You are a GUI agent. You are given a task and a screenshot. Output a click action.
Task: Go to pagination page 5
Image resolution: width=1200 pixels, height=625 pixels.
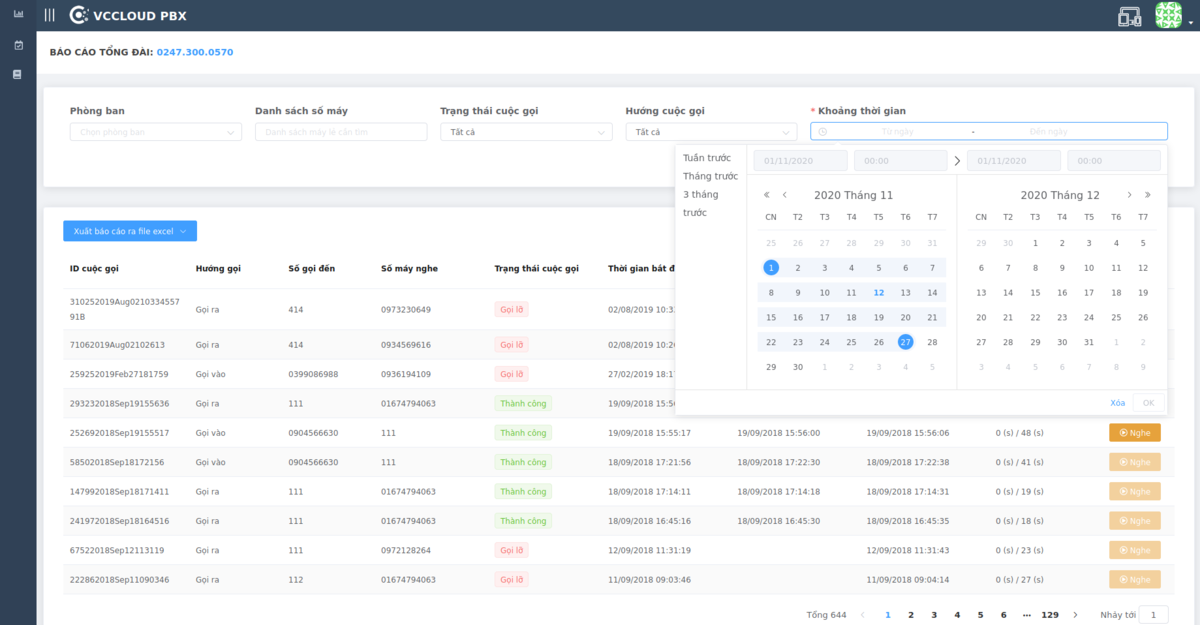coord(980,615)
